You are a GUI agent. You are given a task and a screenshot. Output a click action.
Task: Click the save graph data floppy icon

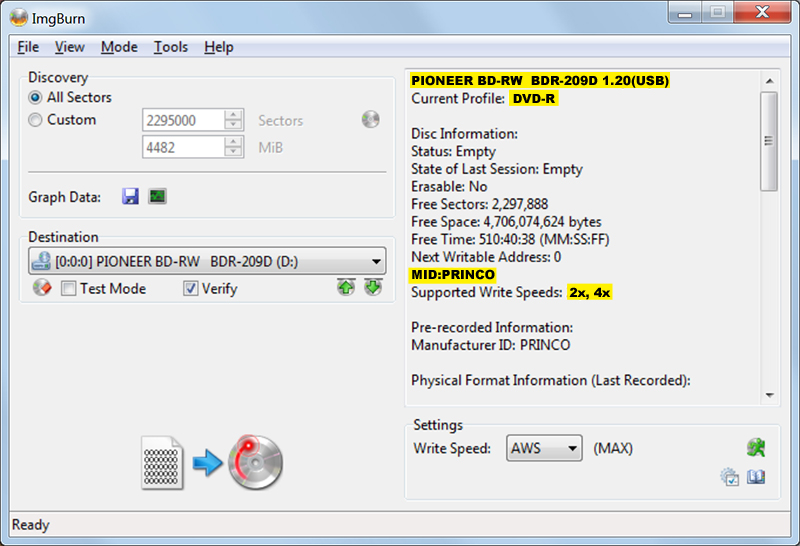tap(130, 197)
